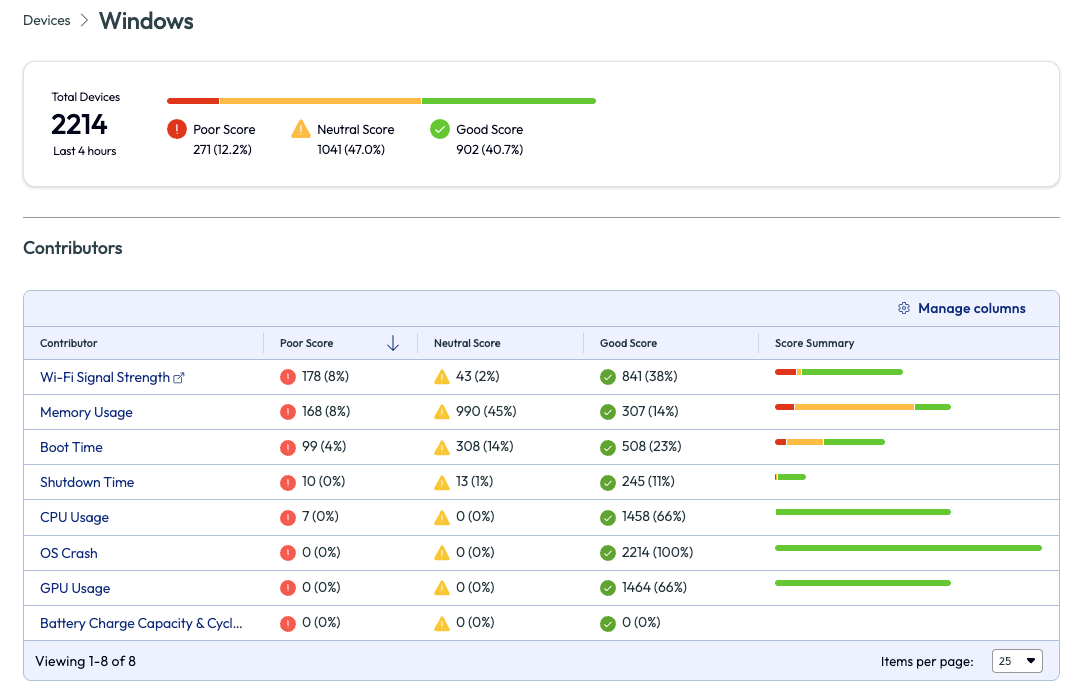Image resolution: width=1079 pixels, height=700 pixels.
Task: Click the external link icon beside Wi-Fi Signal Strength
Action: pos(179,378)
